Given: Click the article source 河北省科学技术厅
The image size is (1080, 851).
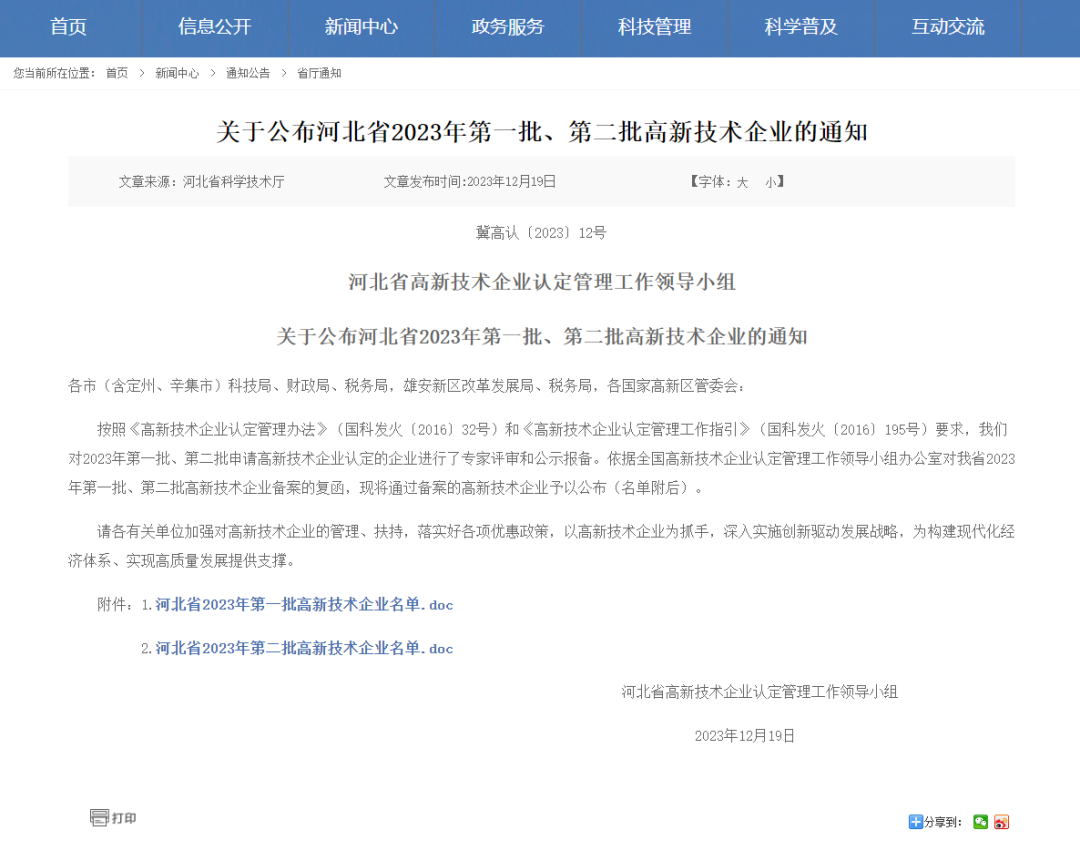Looking at the screenshot, I should pyautogui.click(x=233, y=182).
